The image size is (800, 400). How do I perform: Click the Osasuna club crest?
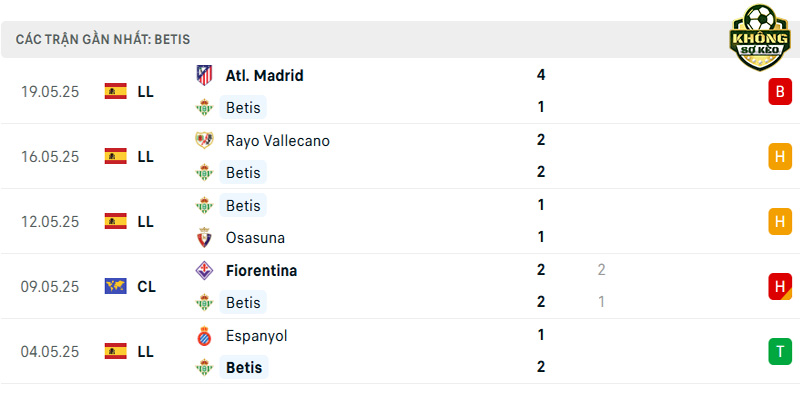(x=204, y=238)
